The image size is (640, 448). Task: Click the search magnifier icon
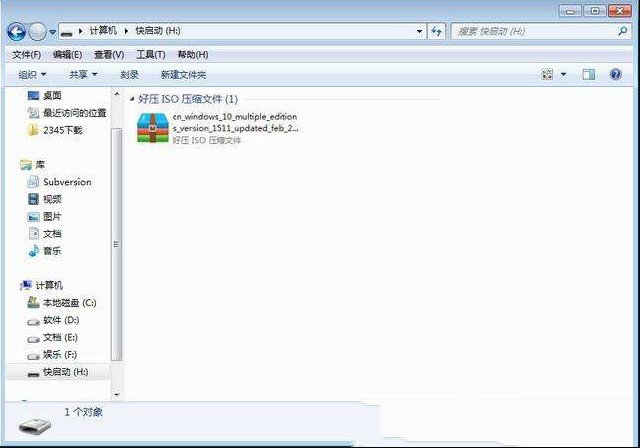623,31
